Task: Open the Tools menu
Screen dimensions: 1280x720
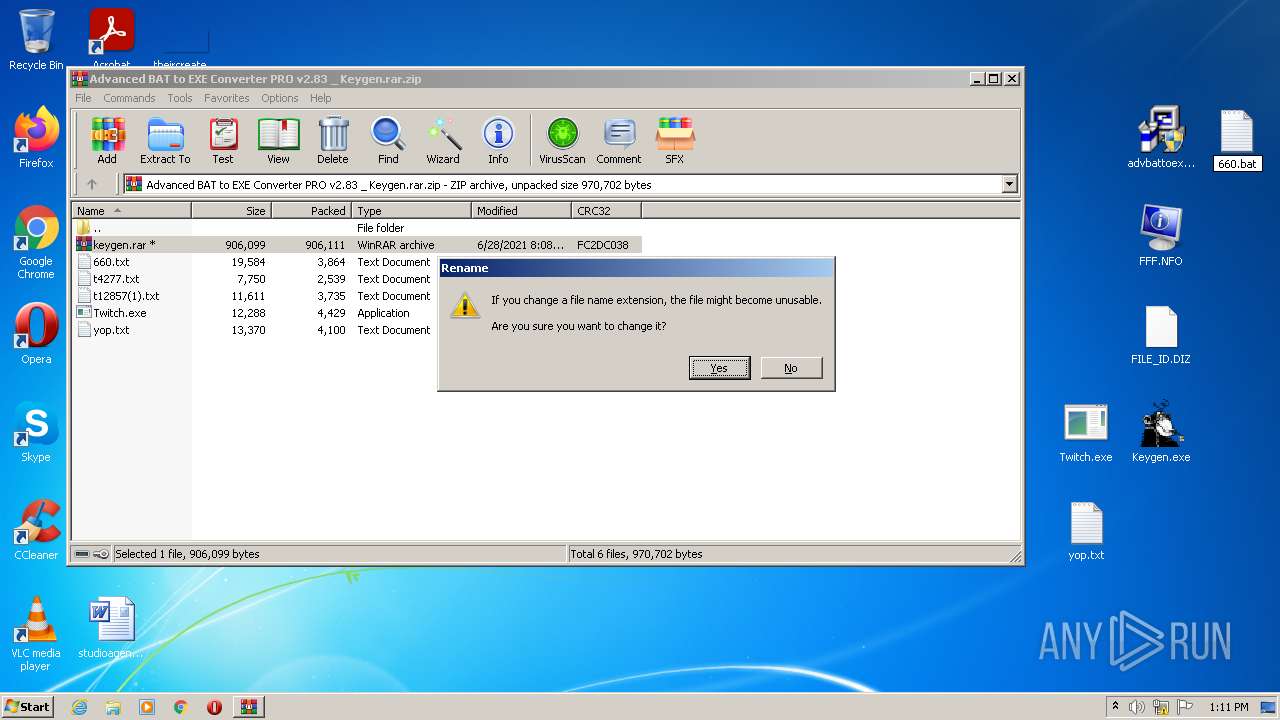Action: tap(180, 98)
